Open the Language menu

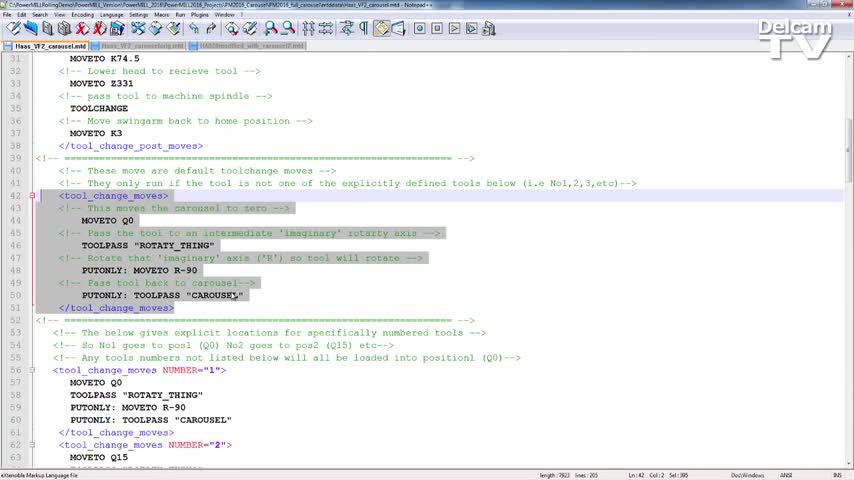tap(112, 15)
